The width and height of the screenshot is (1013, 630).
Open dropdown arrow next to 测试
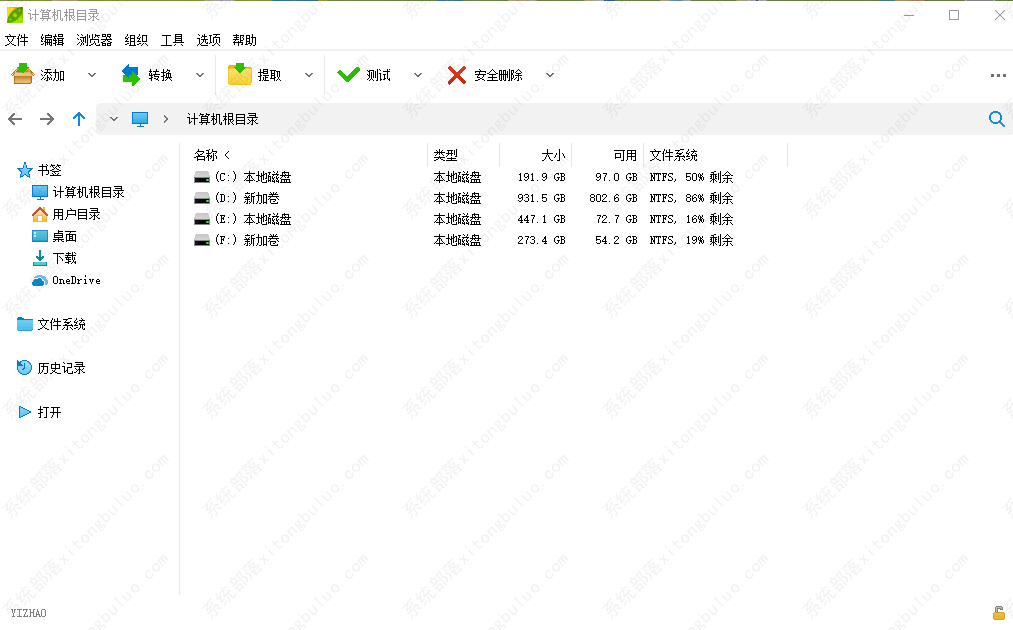[x=418, y=75]
